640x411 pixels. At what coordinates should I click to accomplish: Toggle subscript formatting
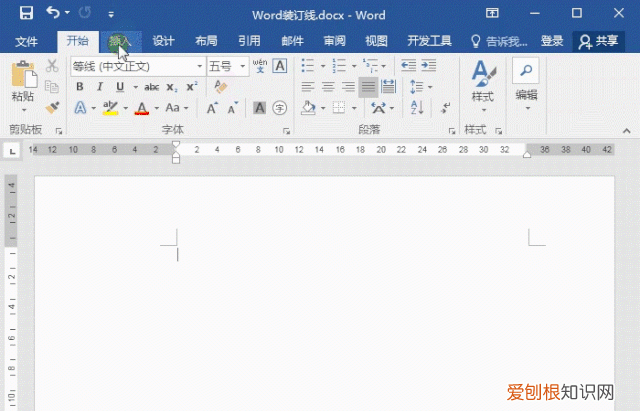(x=171, y=87)
